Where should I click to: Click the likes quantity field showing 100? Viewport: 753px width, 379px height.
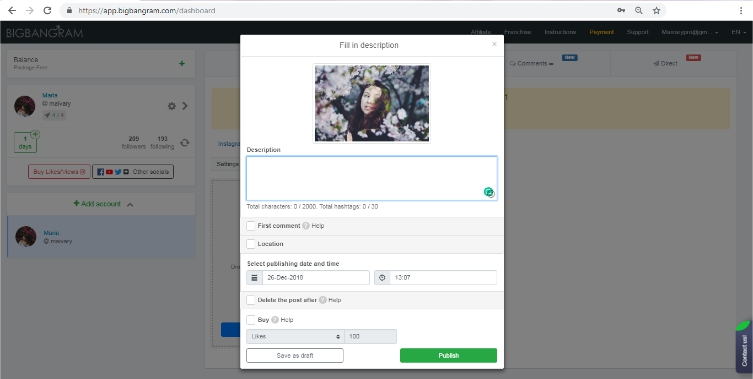pyautogui.click(x=370, y=336)
